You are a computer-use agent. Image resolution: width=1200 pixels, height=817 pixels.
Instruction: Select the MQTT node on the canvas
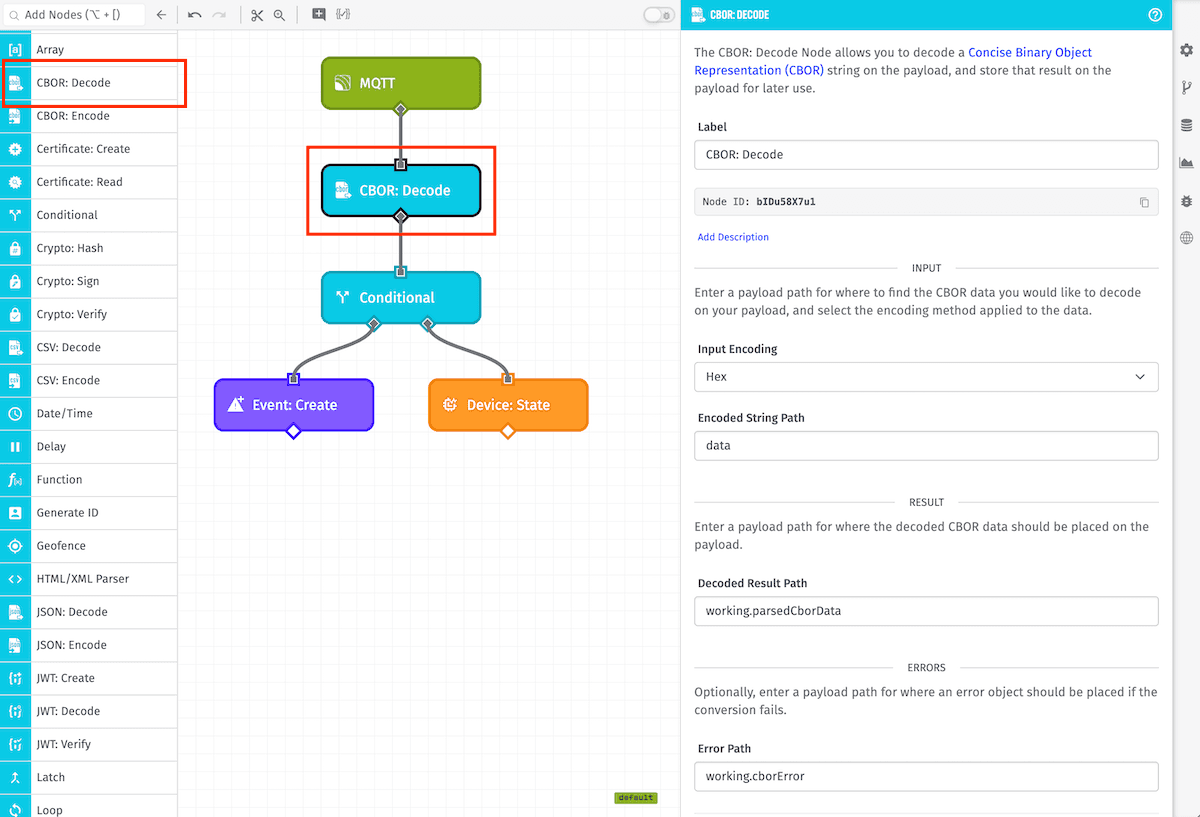(401, 84)
